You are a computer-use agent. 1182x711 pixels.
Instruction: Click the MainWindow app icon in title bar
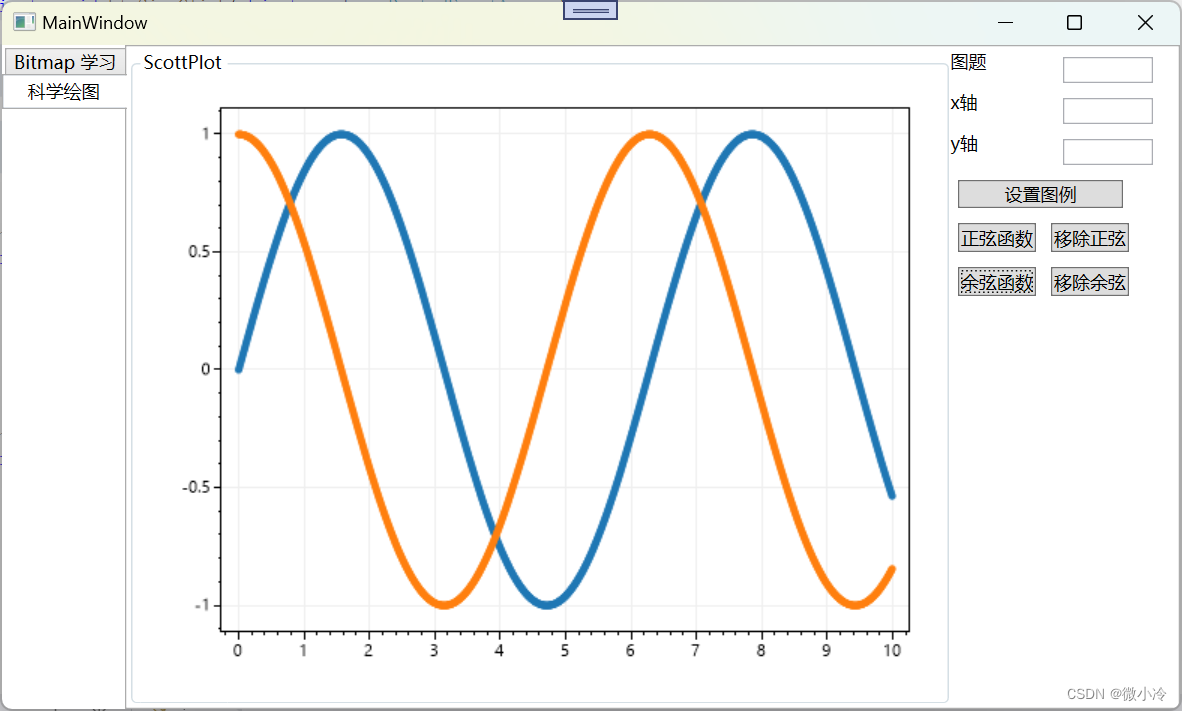pyautogui.click(x=24, y=23)
